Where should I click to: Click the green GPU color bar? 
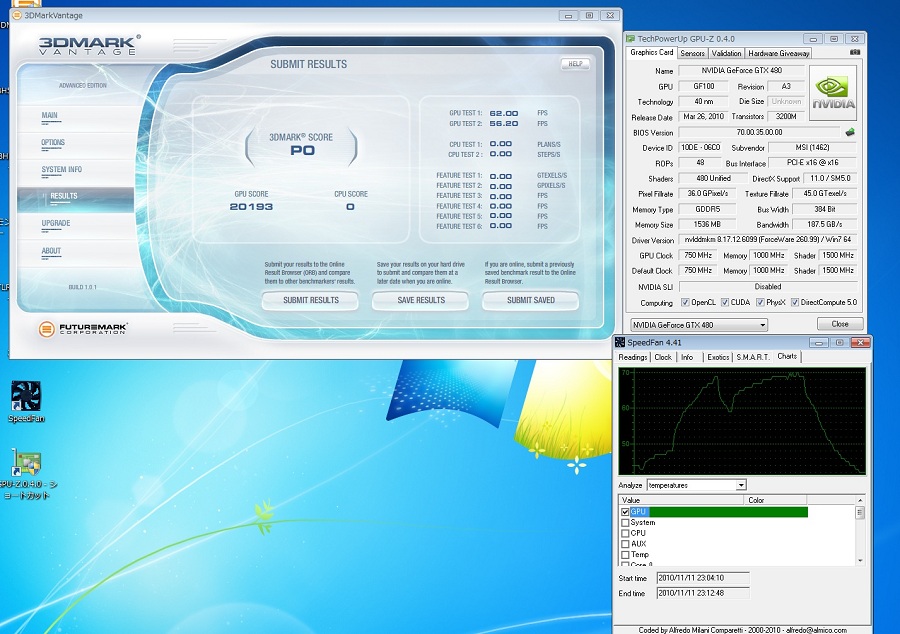pyautogui.click(x=728, y=512)
